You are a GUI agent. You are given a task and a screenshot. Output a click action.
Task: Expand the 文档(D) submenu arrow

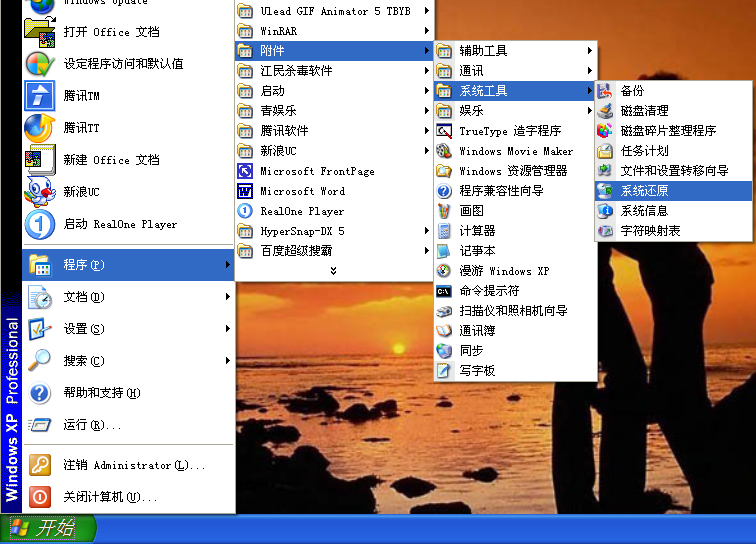click(227, 297)
